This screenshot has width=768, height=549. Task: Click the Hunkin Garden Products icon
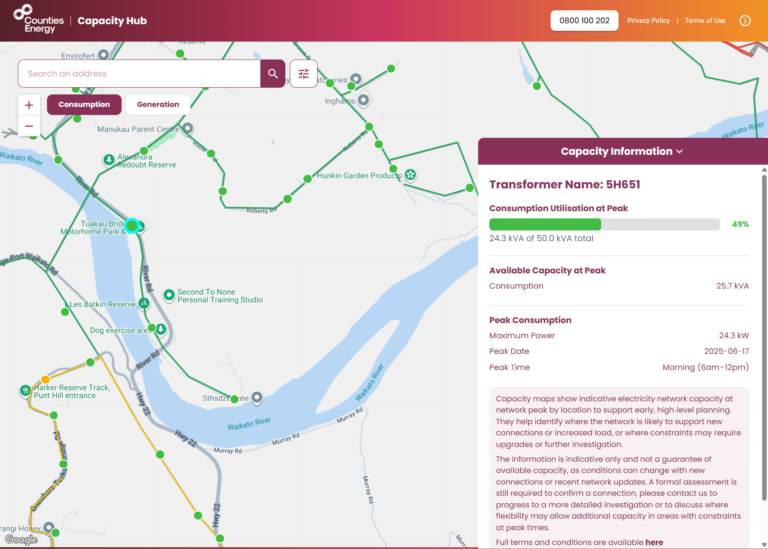(x=410, y=174)
